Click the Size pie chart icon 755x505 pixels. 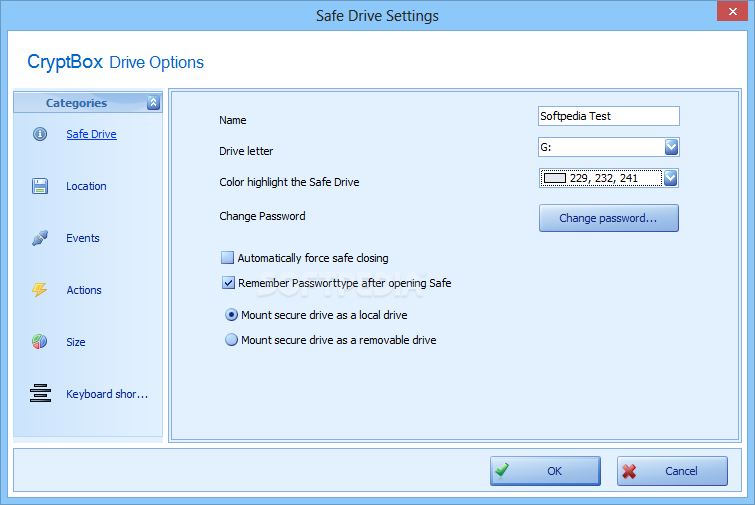pos(39,341)
